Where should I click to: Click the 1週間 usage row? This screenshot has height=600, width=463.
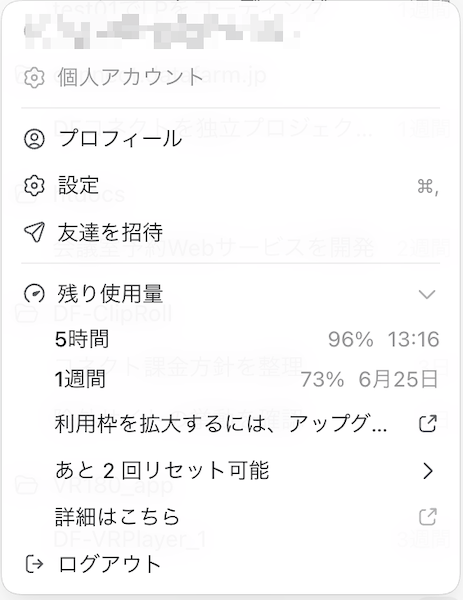click(x=246, y=379)
